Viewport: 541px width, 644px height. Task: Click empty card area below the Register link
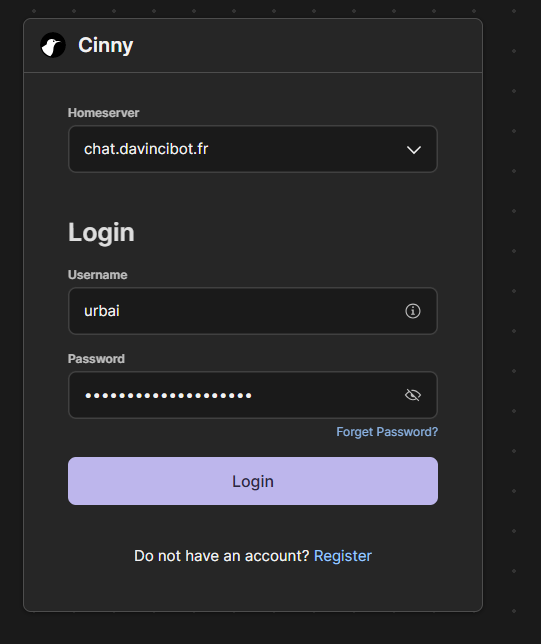(x=253, y=589)
